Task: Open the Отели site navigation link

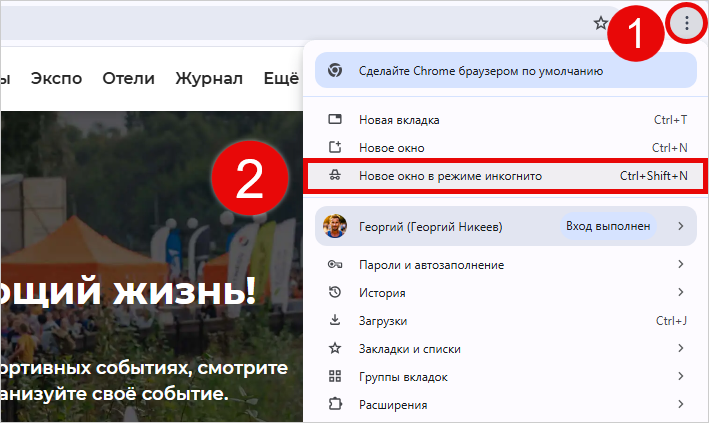Action: coord(128,78)
